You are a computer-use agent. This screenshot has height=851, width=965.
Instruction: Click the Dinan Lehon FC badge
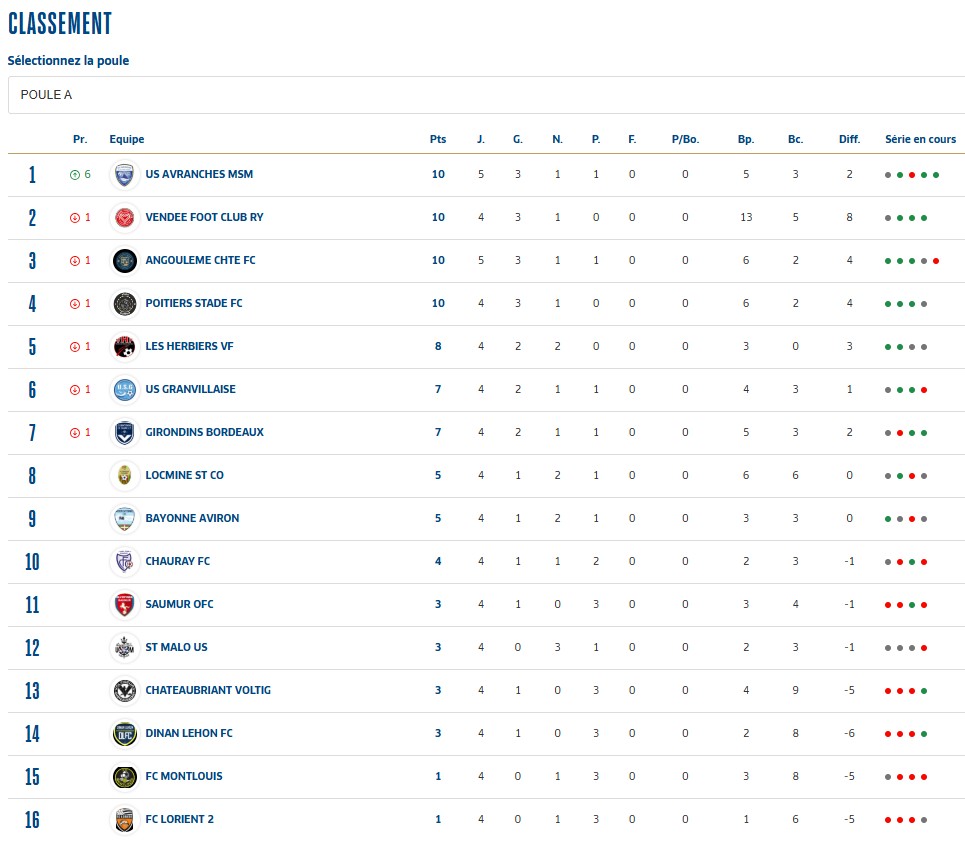pos(124,733)
